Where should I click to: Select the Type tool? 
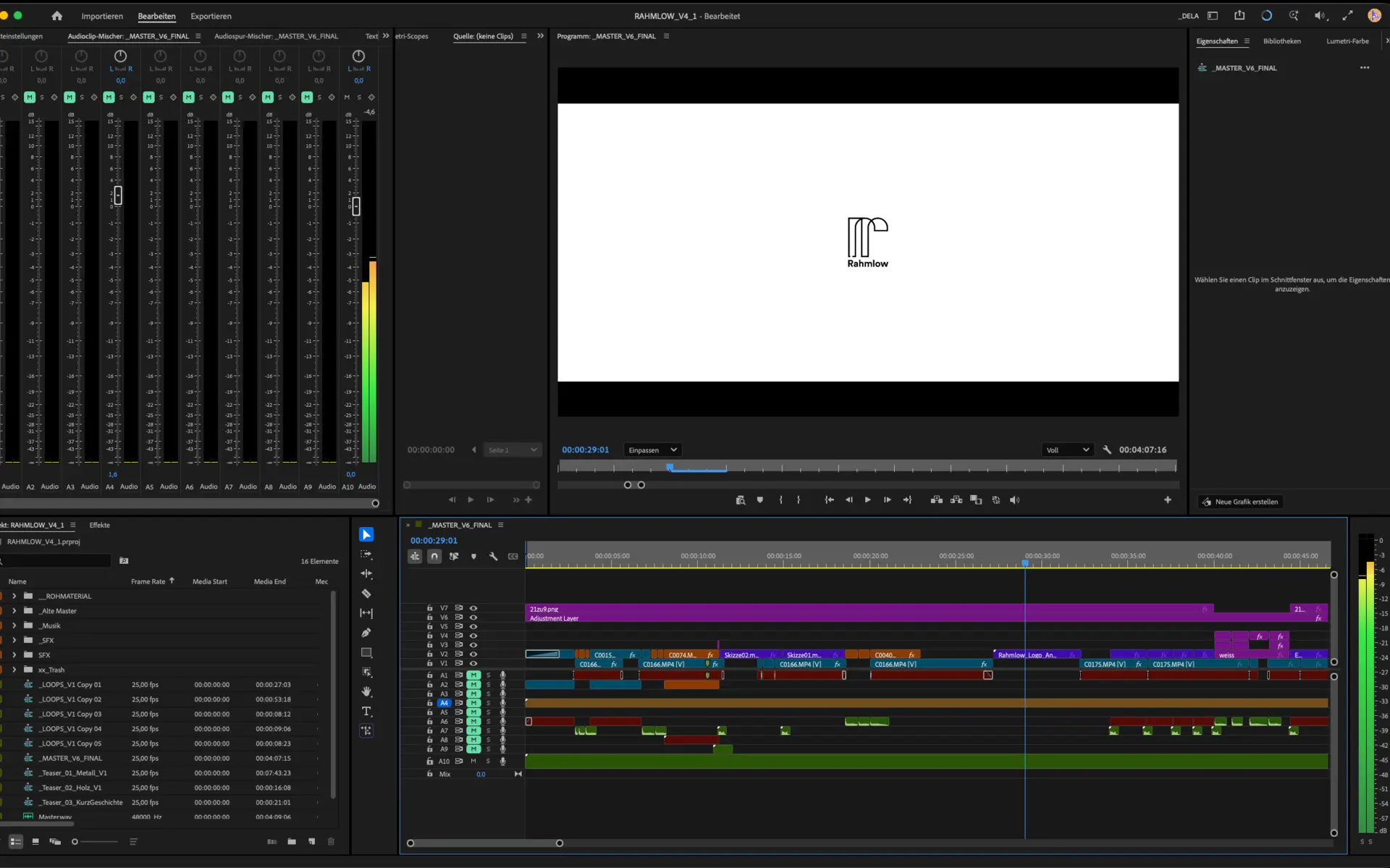366,711
